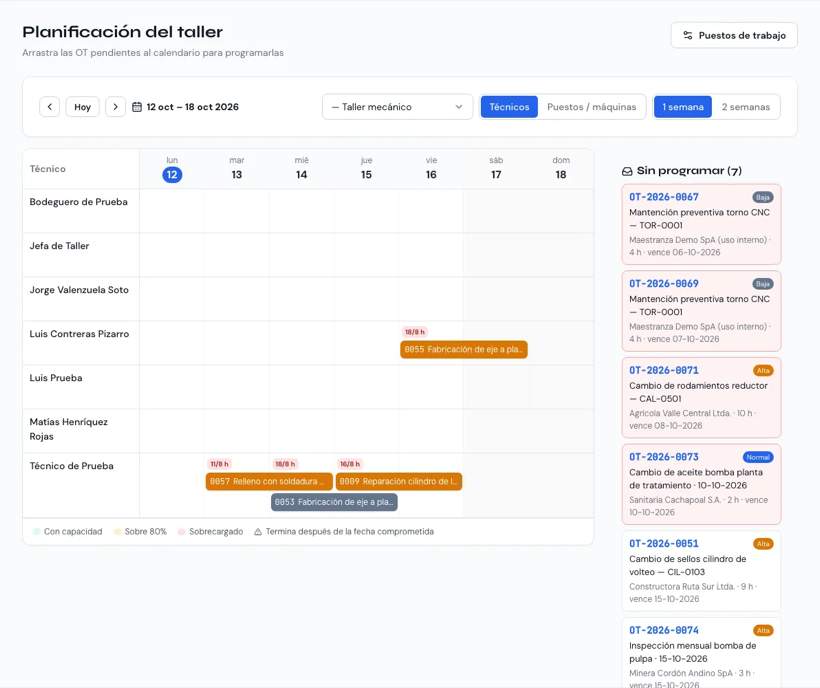Click the inbox icon beside Sin programar
The width and height of the screenshot is (820, 688).
(627, 171)
